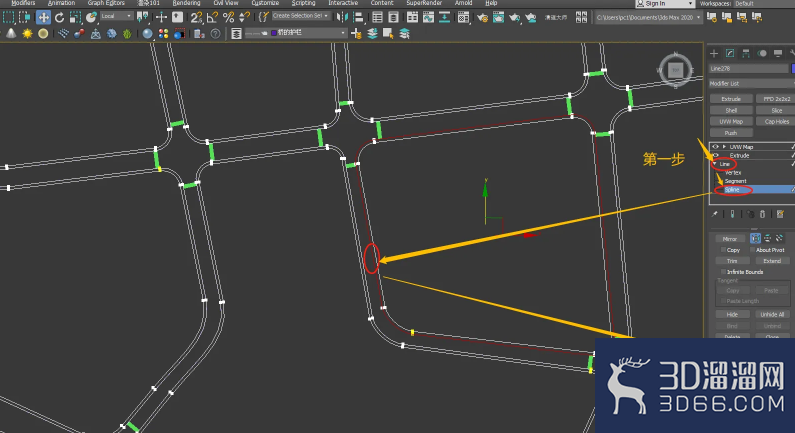The image size is (795, 433).
Task: Click the Use Pivot Point Center icon
Action: coord(142,17)
